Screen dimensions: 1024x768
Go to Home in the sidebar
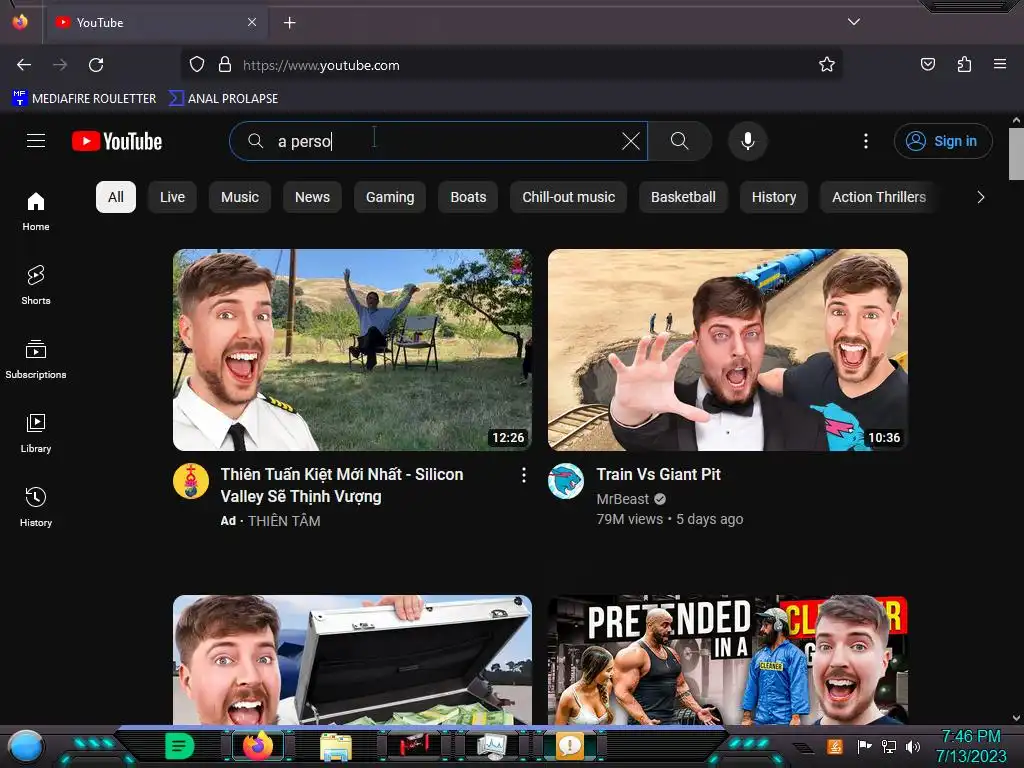36,212
